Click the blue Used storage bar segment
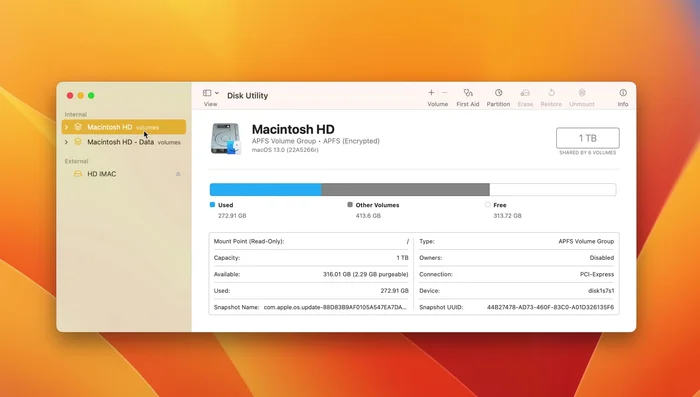Image resolution: width=700 pixels, height=397 pixels. (266, 189)
